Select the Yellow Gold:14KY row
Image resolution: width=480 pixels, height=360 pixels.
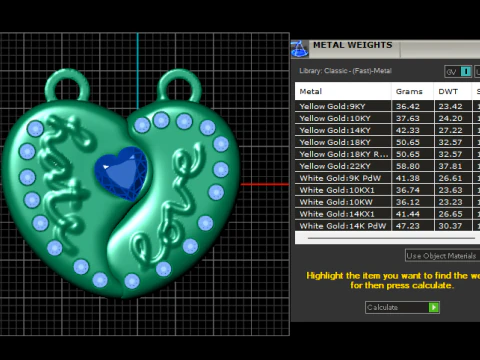pos(387,130)
